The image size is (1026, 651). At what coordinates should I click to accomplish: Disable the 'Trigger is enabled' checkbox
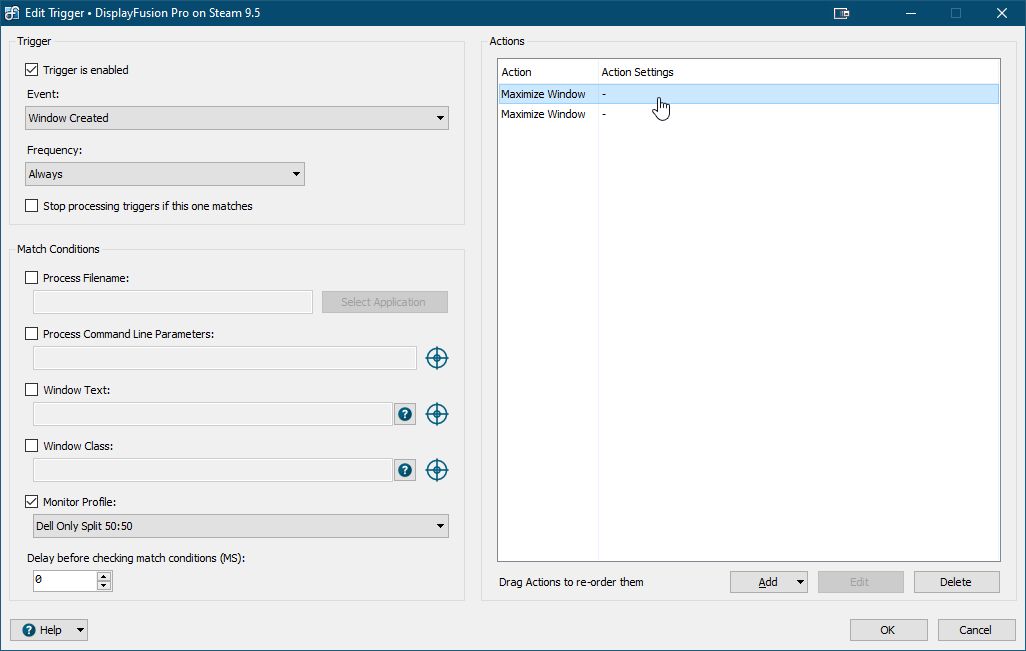point(32,70)
